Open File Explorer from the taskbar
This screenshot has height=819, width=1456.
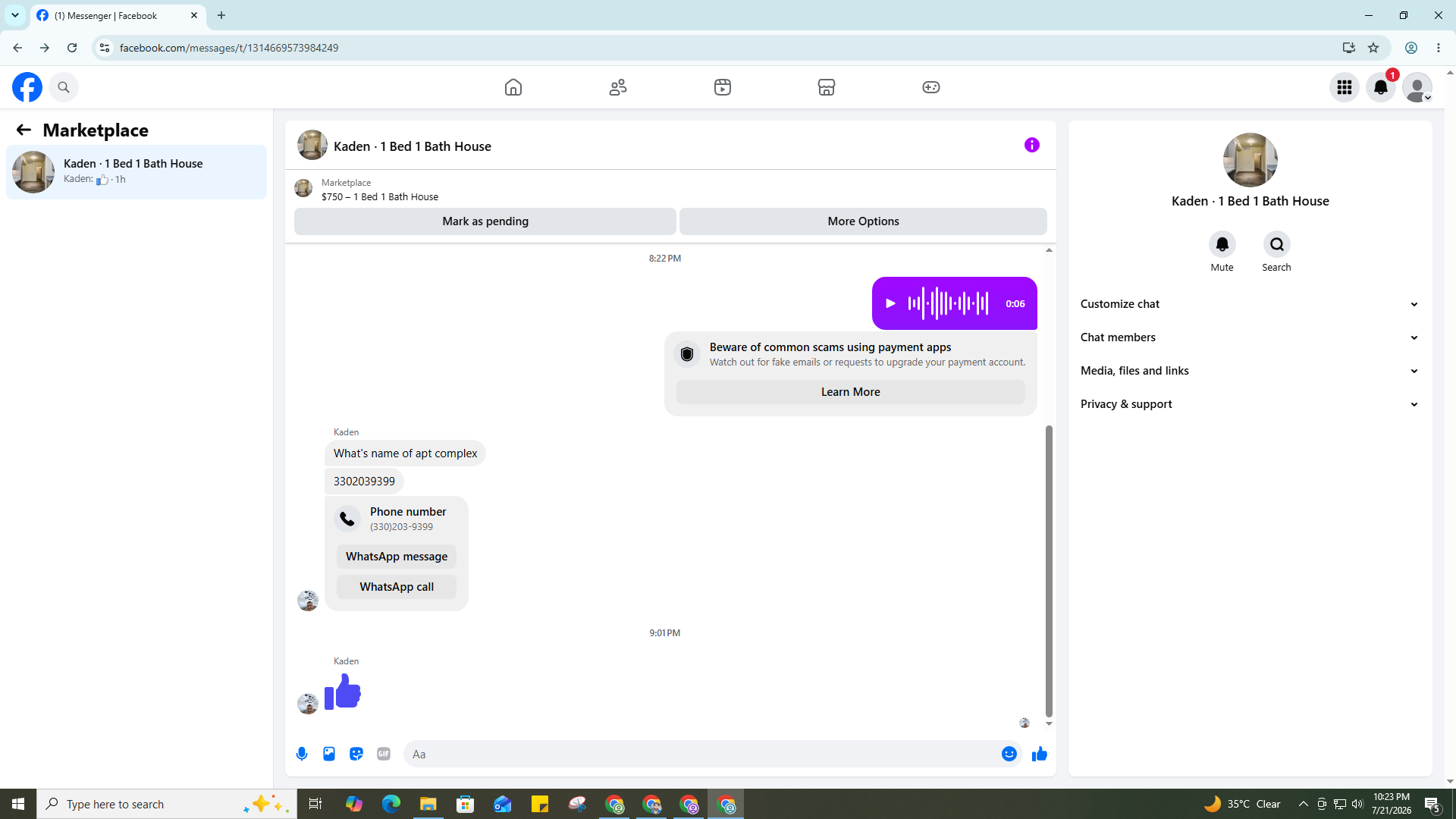pyautogui.click(x=428, y=804)
